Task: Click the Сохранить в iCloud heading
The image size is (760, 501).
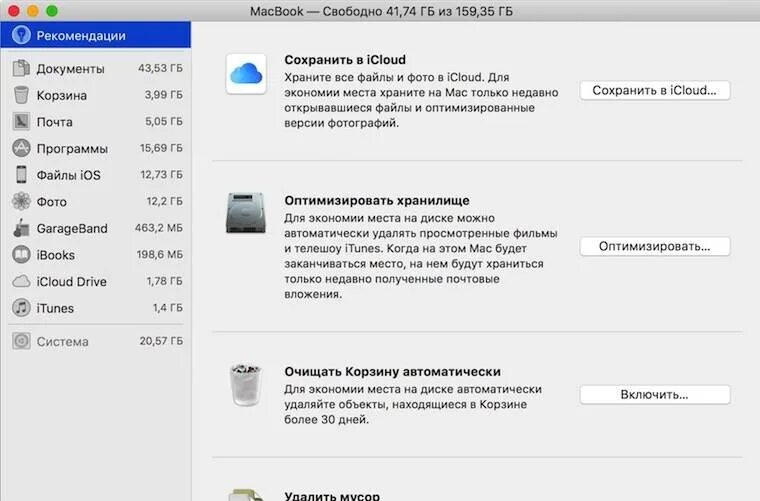Action: pyautogui.click(x=345, y=60)
